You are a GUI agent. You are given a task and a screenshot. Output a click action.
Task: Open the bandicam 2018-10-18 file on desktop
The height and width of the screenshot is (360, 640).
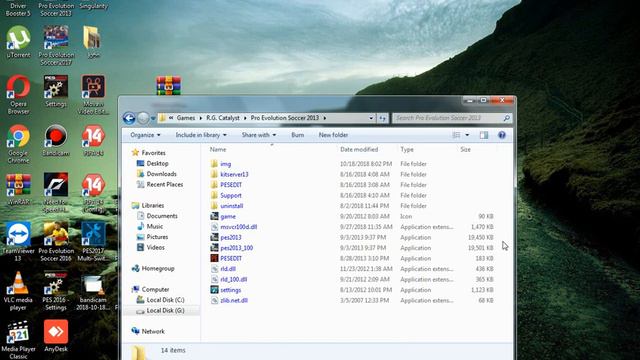click(93, 291)
